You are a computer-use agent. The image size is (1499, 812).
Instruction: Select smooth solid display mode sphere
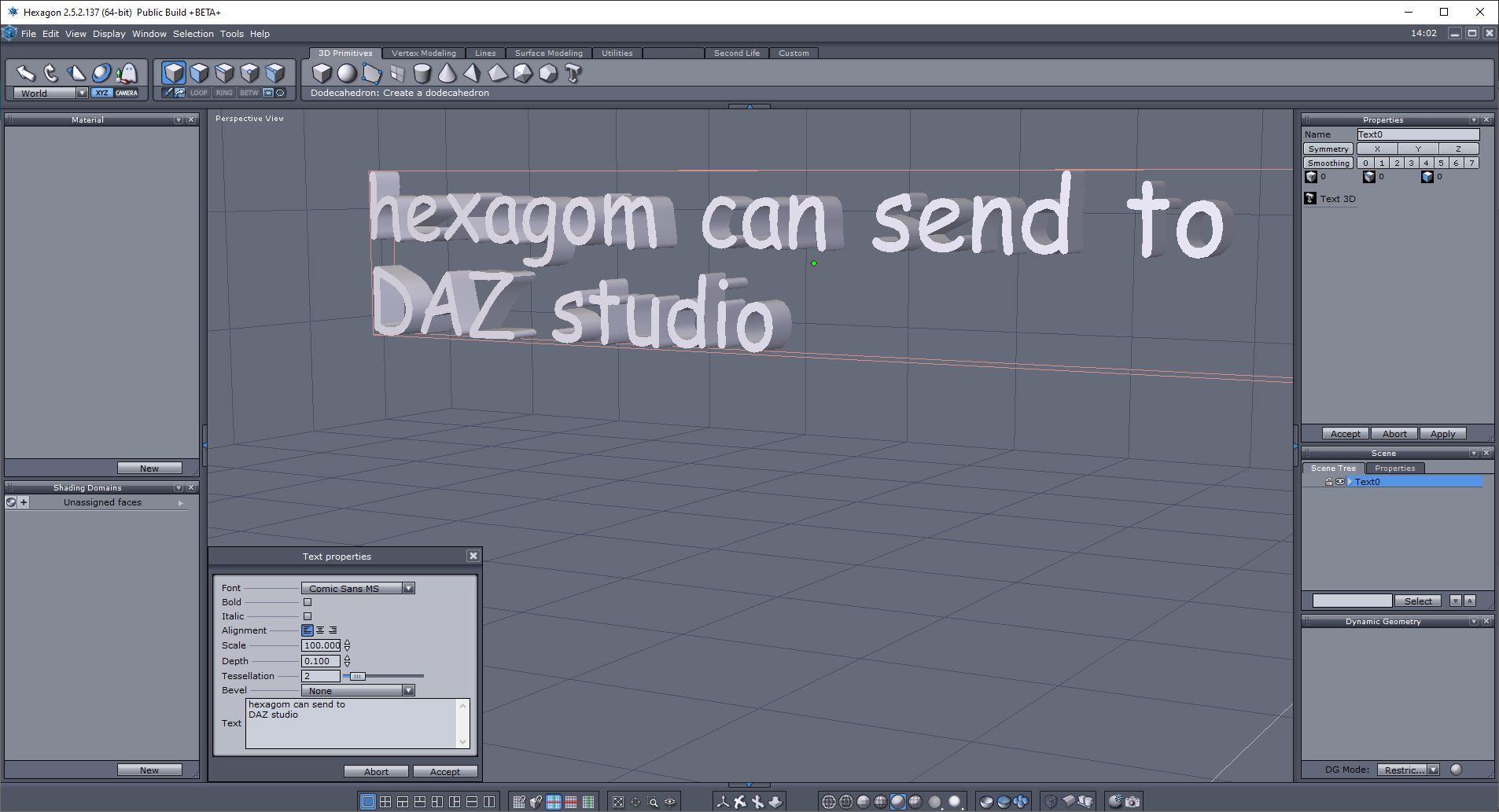pyautogui.click(x=897, y=802)
